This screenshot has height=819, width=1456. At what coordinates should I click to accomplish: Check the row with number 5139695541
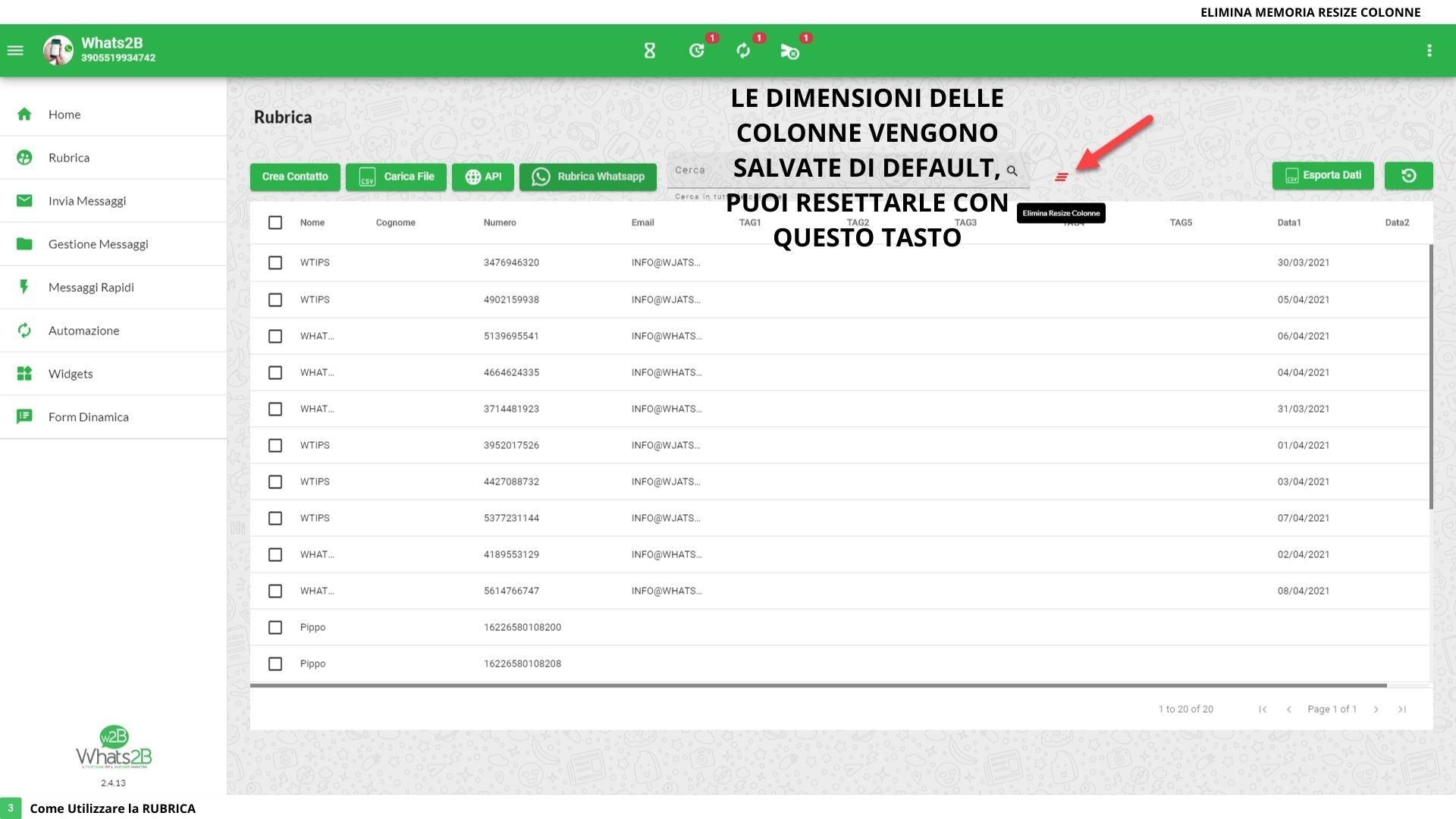pos(275,336)
